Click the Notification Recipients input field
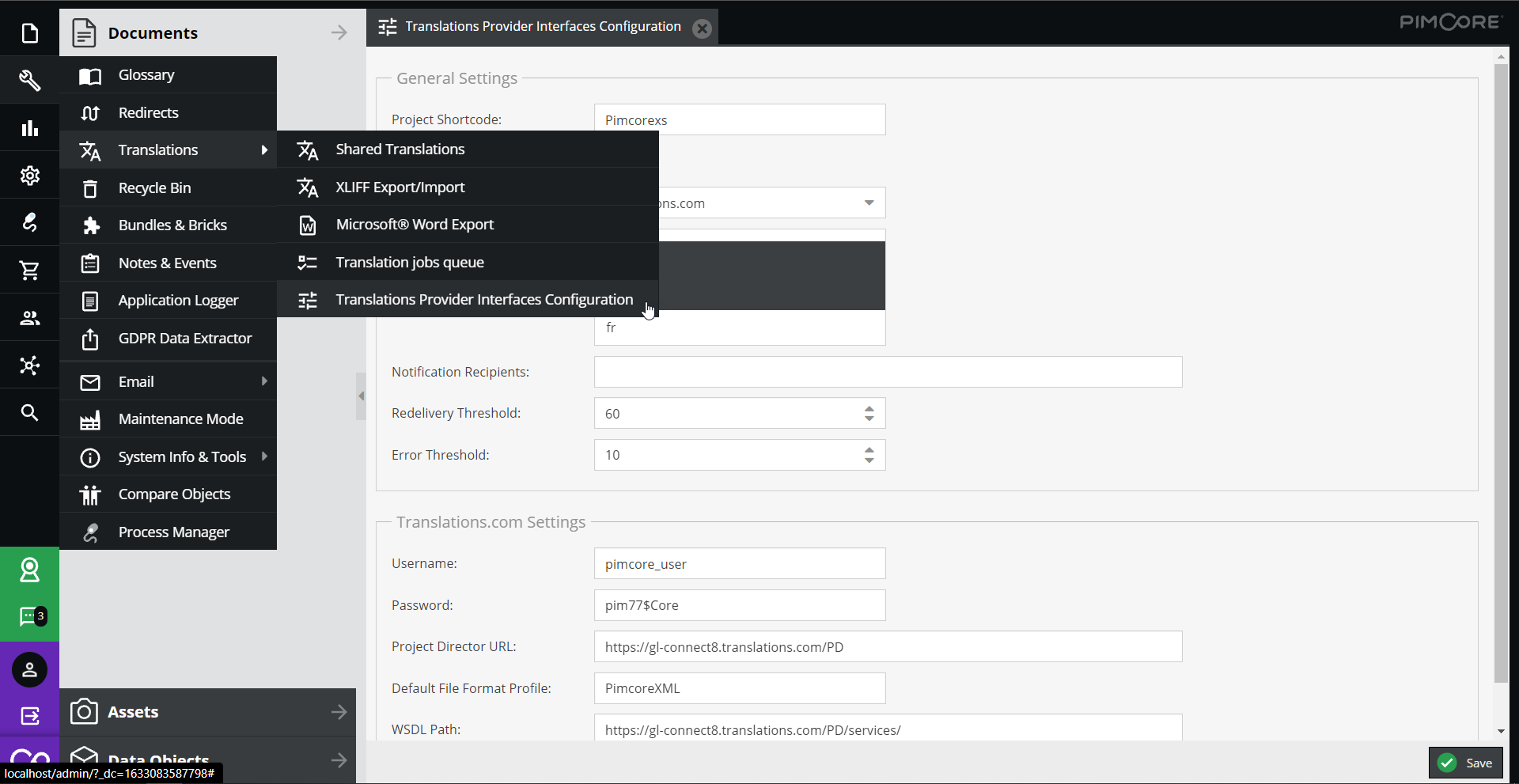1519x784 pixels. click(x=888, y=372)
